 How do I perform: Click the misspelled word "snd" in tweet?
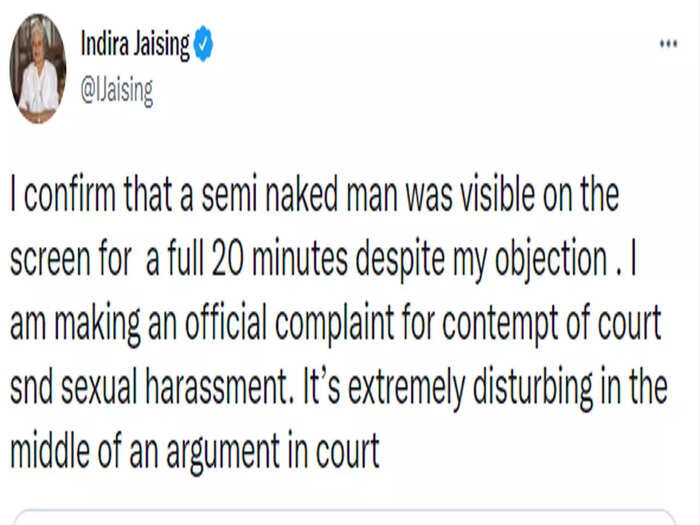(31, 387)
